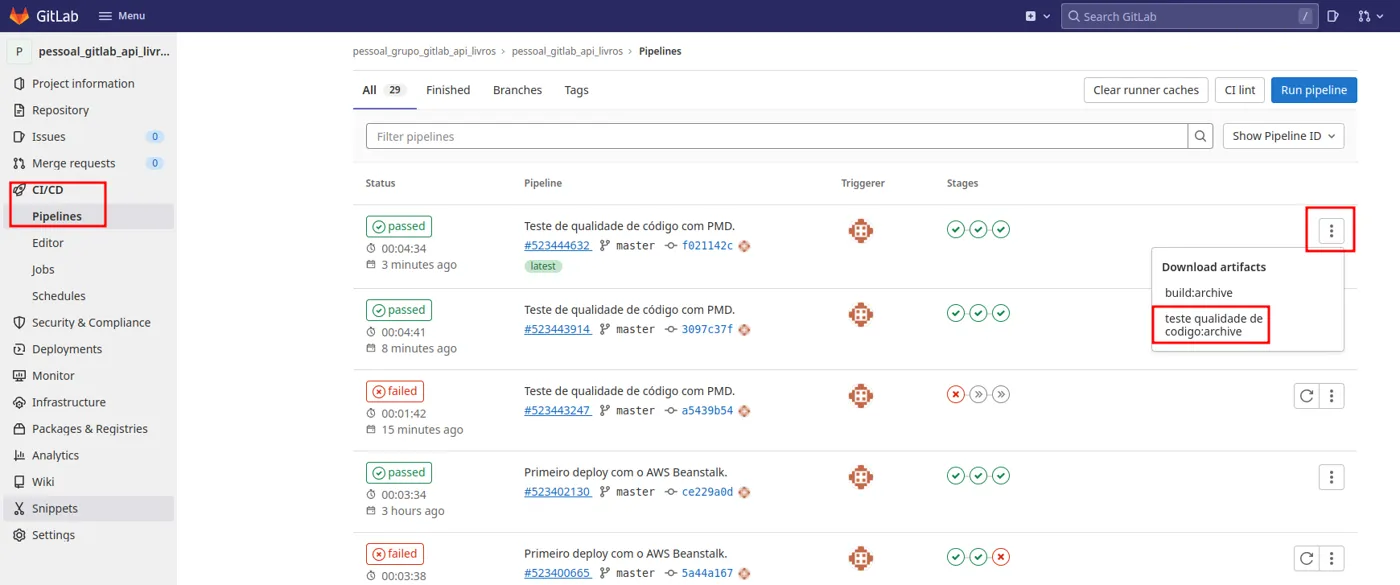
Task: Open pipeline #523444632 link
Action: tap(557, 245)
